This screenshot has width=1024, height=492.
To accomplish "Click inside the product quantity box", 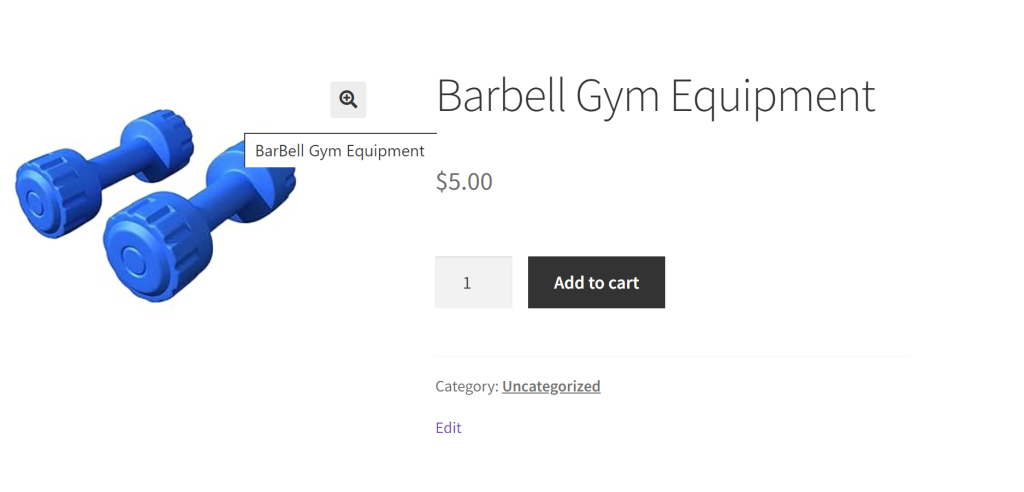I will (x=473, y=282).
